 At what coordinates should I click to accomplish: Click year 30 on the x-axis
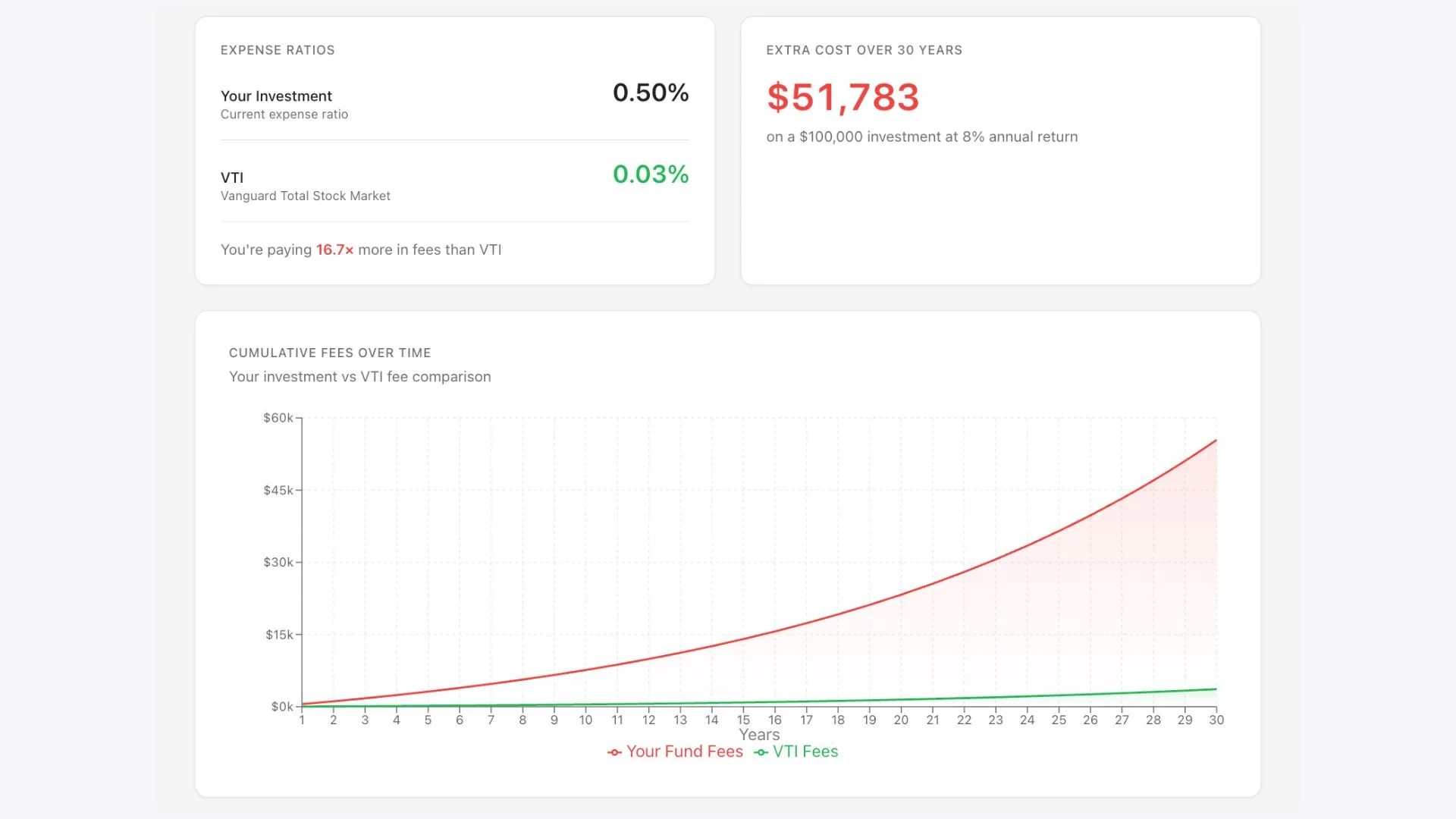1216,720
